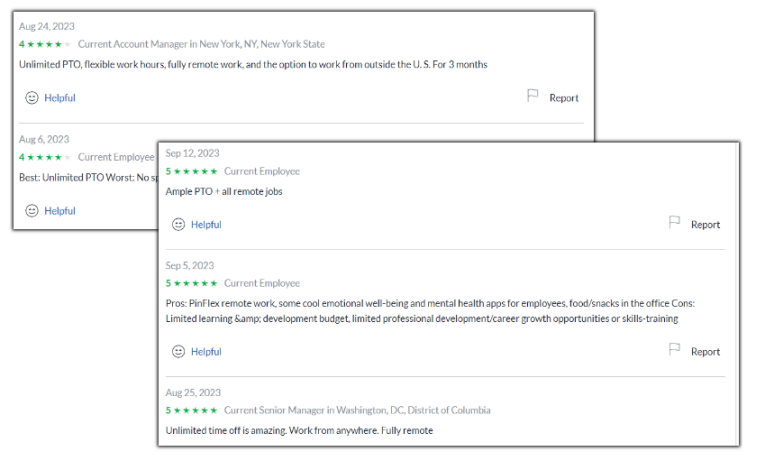This screenshot has height=461, width=766.
Task: Click the four-star rating of Aug 24 review
Action: pyautogui.click(x=45, y=44)
